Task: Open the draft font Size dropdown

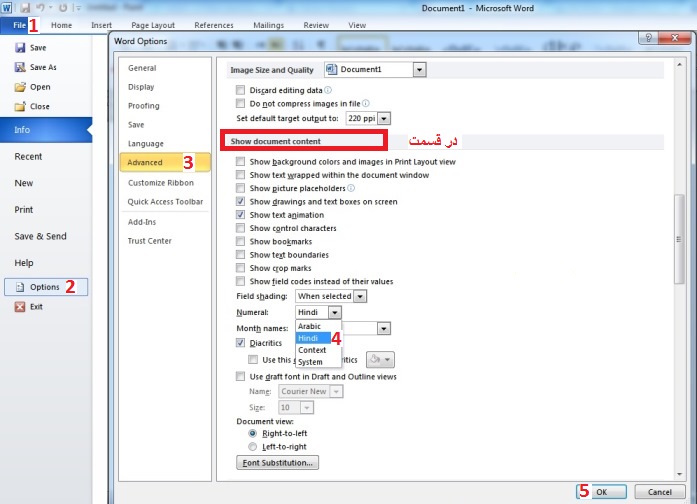Action: coord(307,408)
